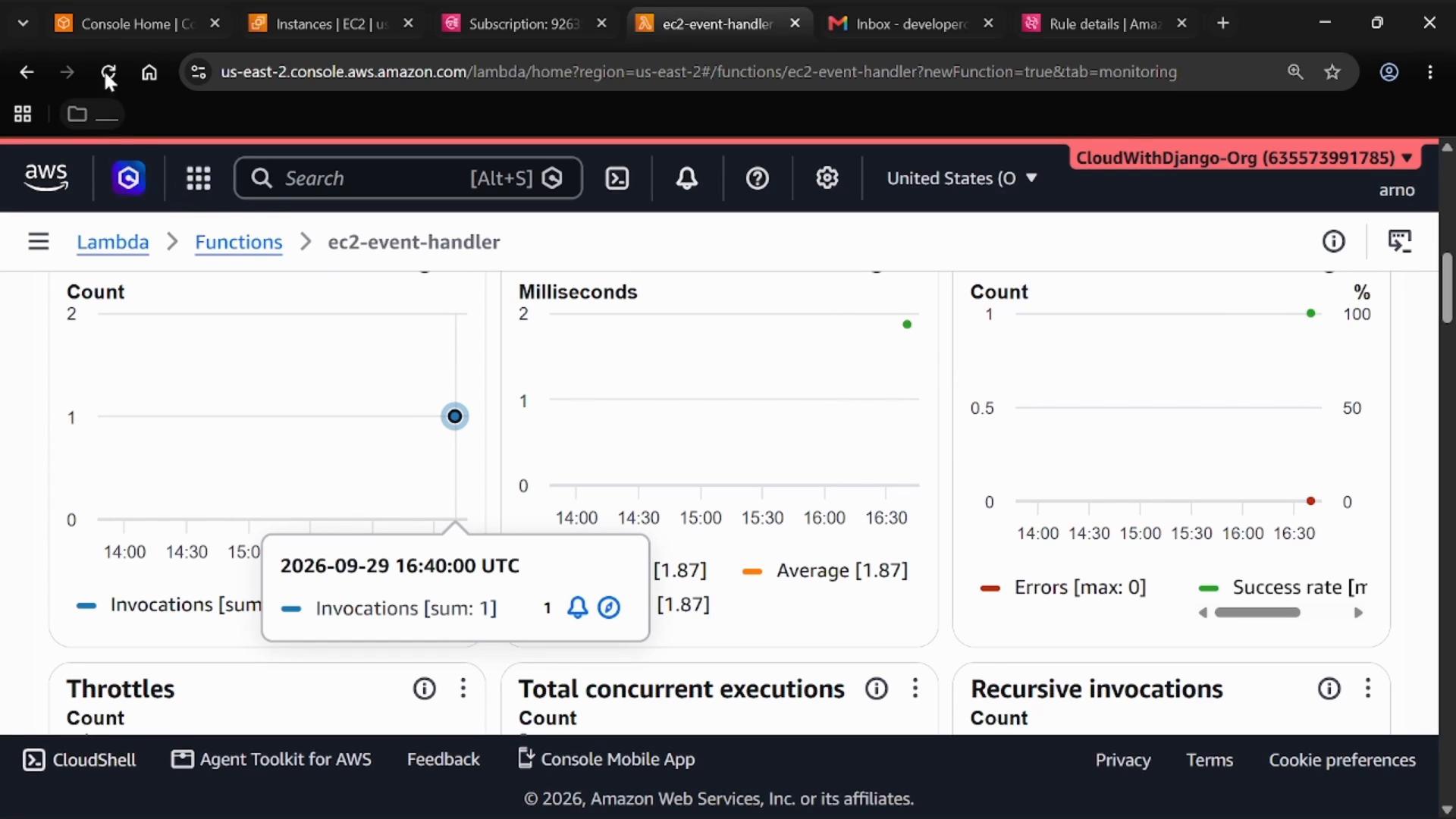Click the AWS logo home icon
Screen dimensions: 1456x819
click(x=46, y=177)
